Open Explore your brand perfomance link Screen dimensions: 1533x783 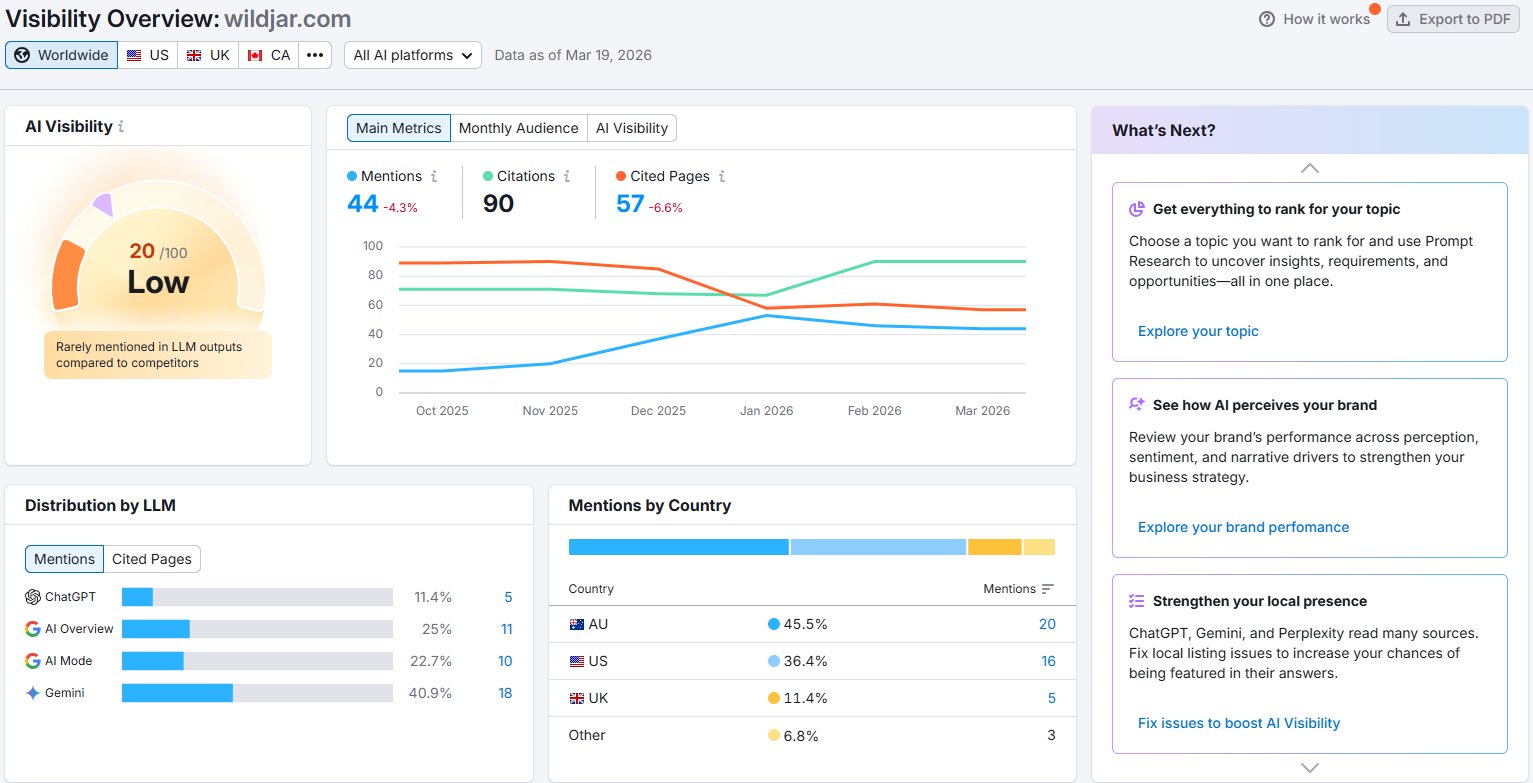(1243, 527)
